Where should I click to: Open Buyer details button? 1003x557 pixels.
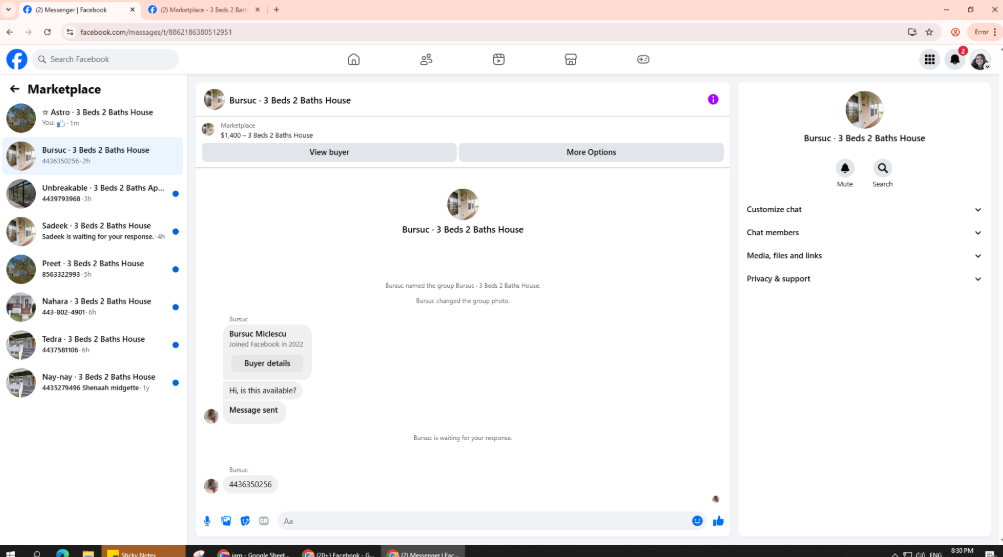pos(267,363)
